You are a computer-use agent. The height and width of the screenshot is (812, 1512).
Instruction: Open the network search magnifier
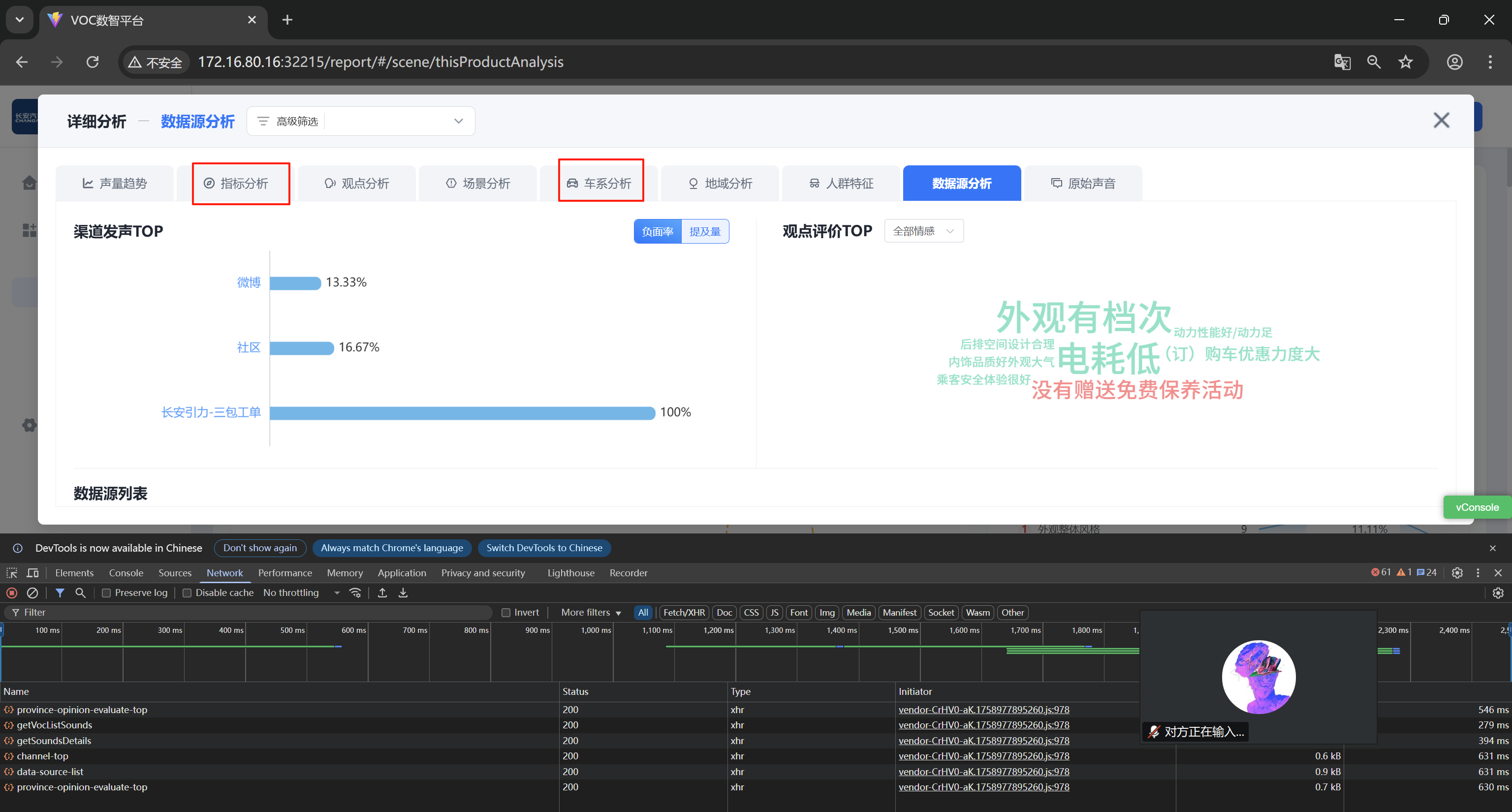(80, 593)
